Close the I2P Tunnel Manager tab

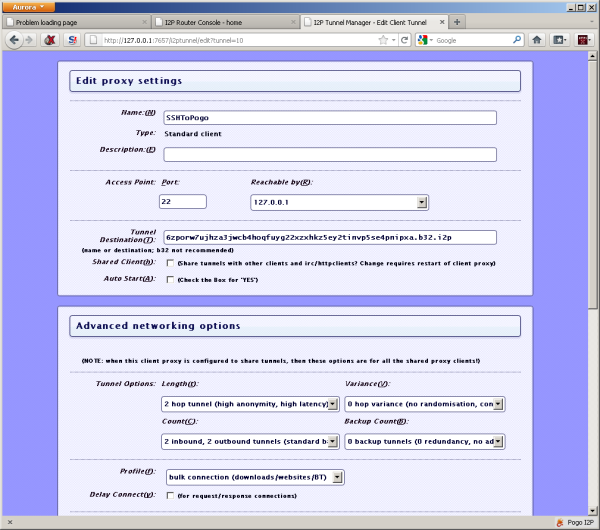pos(442,22)
